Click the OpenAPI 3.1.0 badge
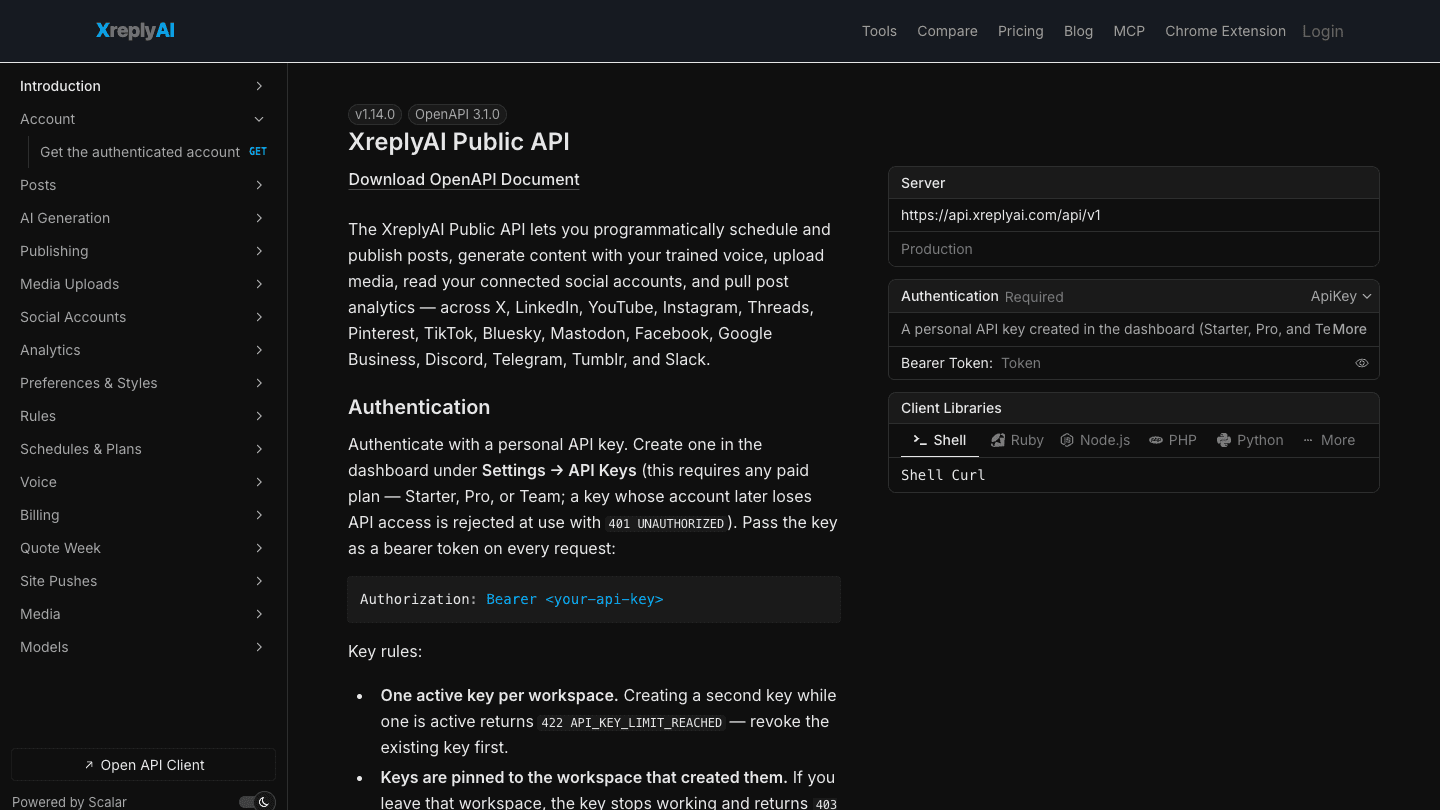 pos(457,114)
